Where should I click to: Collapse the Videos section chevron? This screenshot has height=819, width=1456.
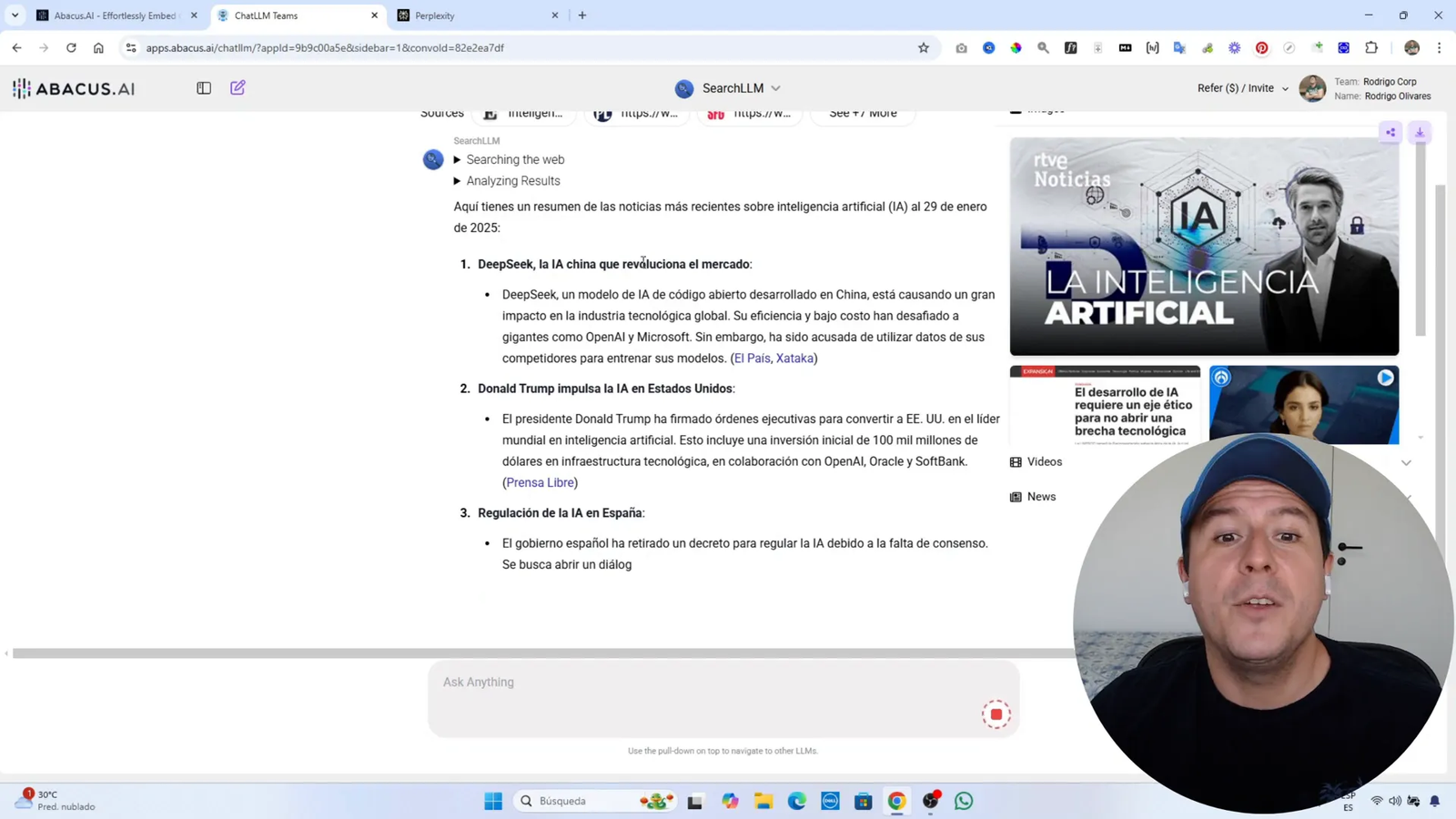tap(1407, 462)
